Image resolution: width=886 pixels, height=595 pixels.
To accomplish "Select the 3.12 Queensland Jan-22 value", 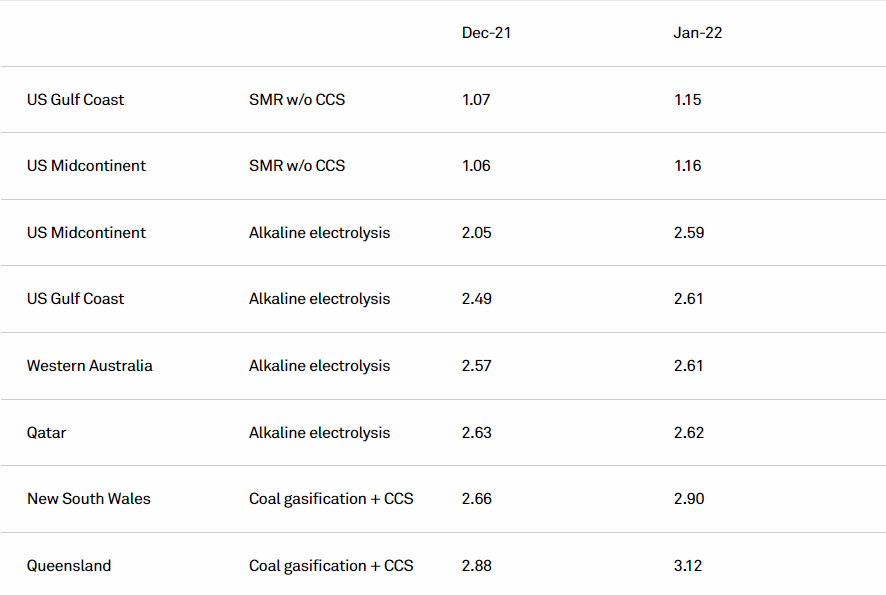I will pyautogui.click(x=688, y=566).
